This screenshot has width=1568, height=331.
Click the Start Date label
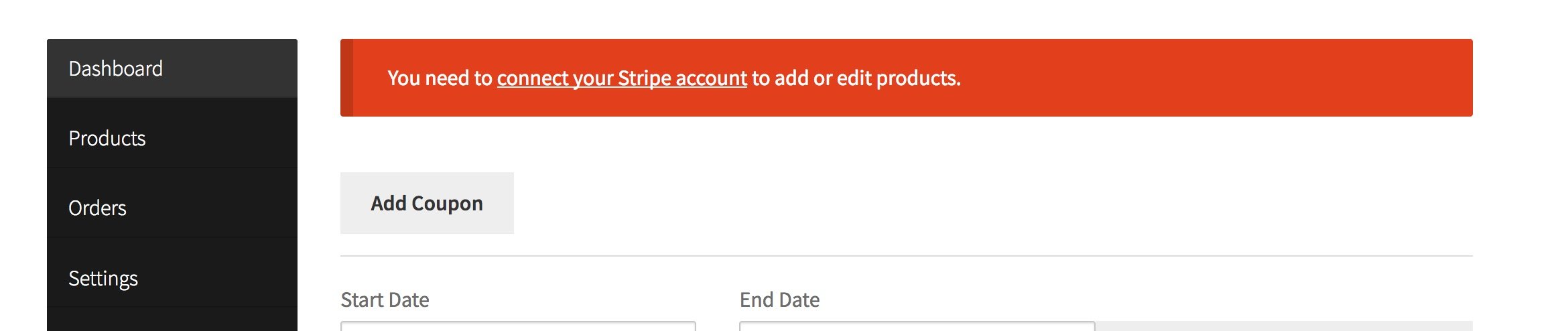click(x=385, y=300)
